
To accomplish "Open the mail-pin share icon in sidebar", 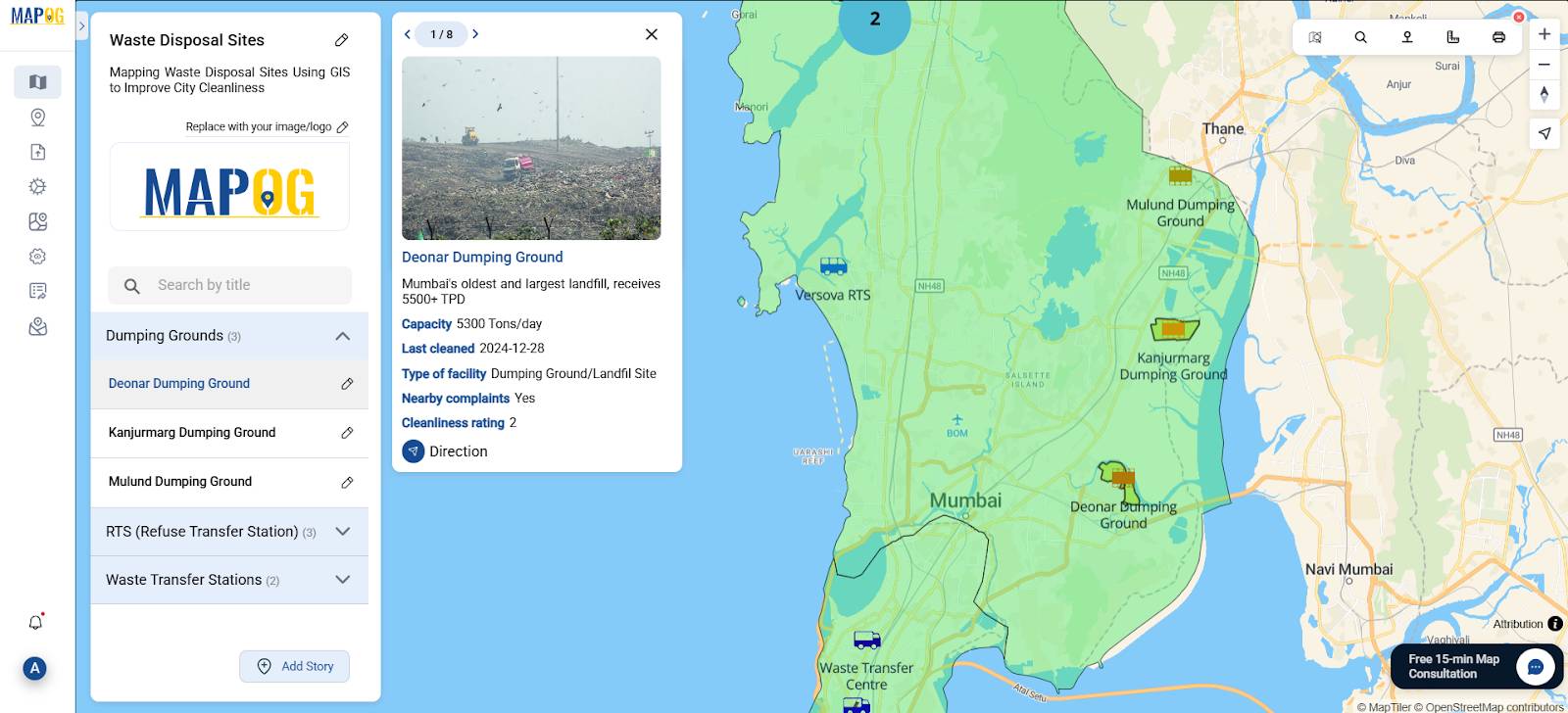I will [37, 326].
